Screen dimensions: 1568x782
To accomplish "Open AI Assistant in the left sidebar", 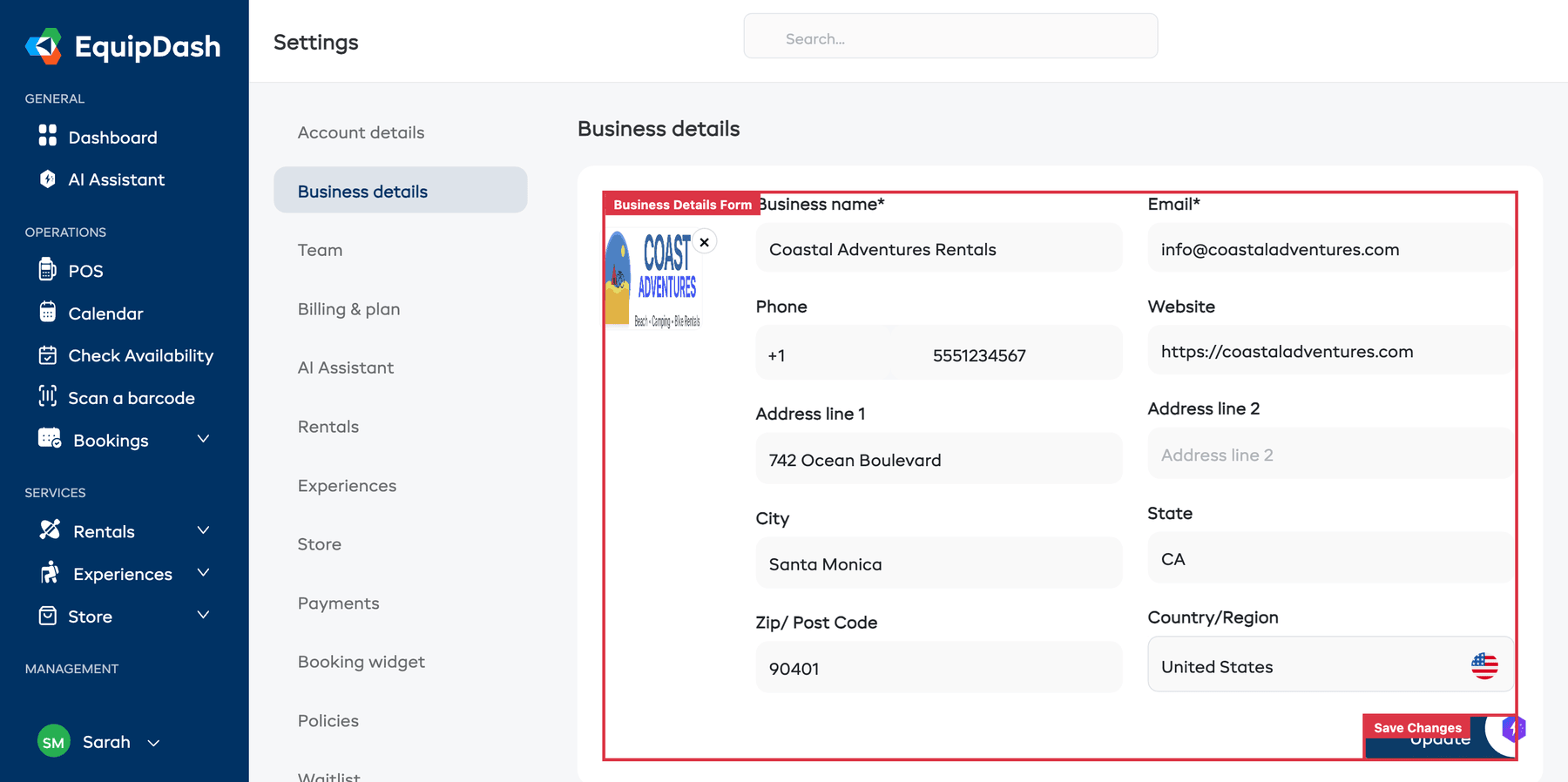I will [101, 179].
